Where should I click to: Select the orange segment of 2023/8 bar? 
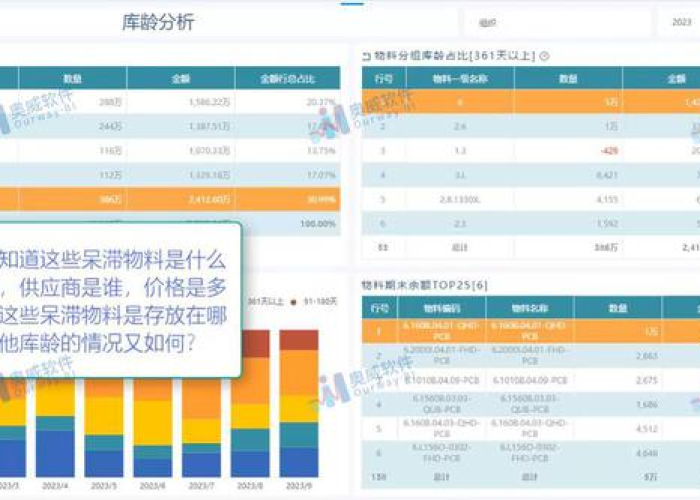[250, 381]
